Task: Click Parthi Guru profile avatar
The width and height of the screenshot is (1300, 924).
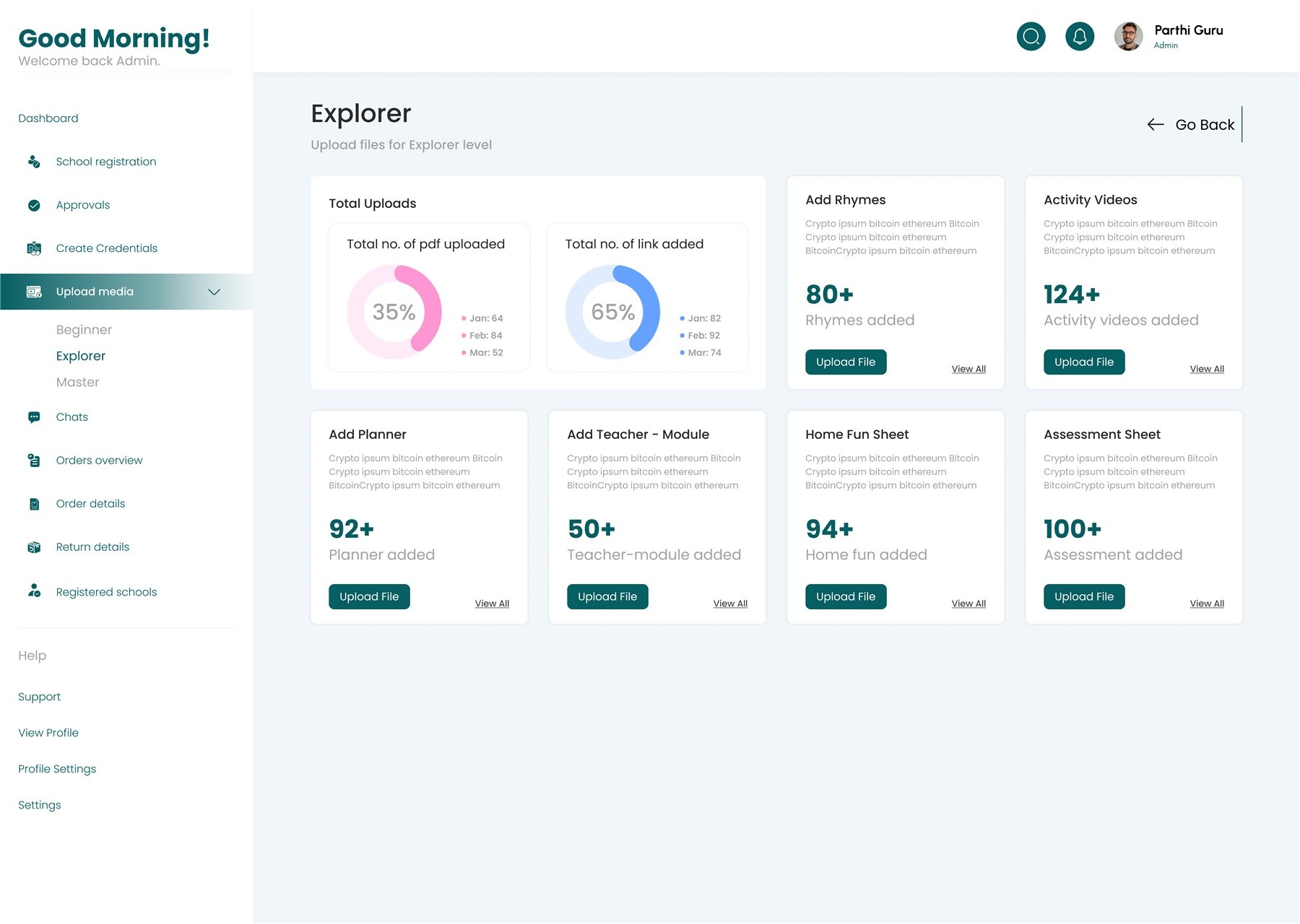Action: click(x=1128, y=36)
